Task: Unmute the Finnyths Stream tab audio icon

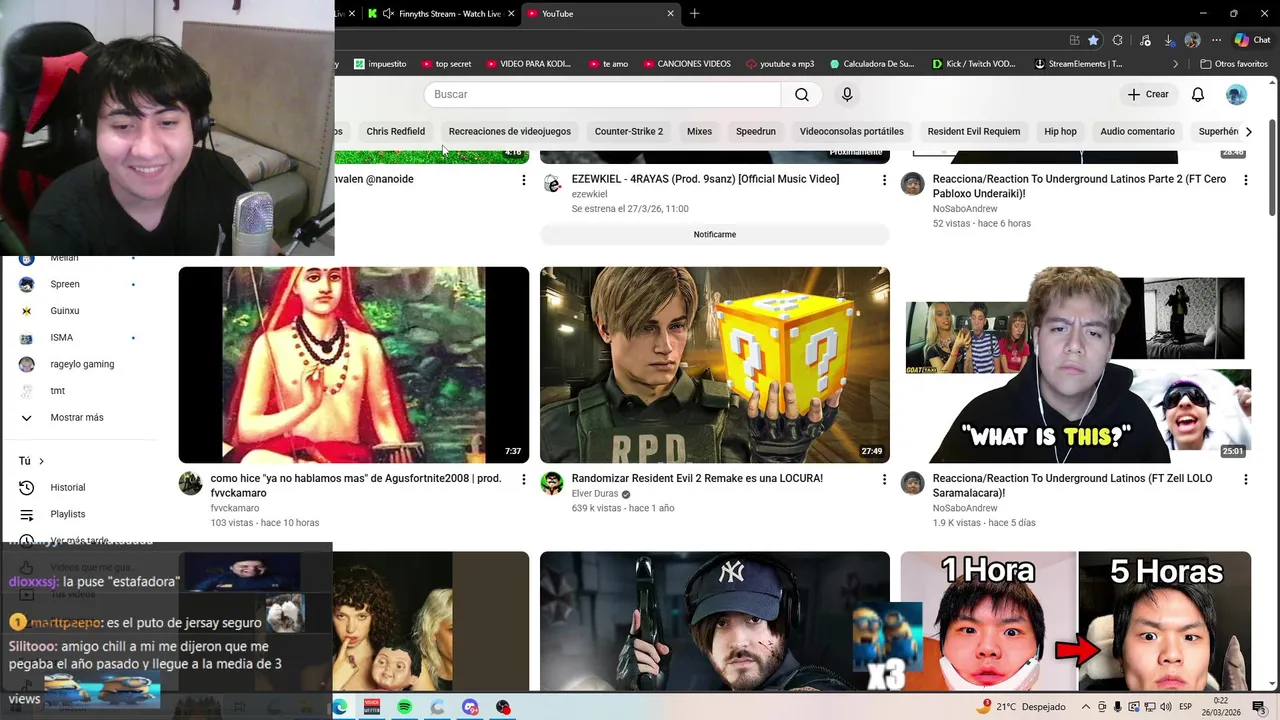Action: tap(387, 14)
